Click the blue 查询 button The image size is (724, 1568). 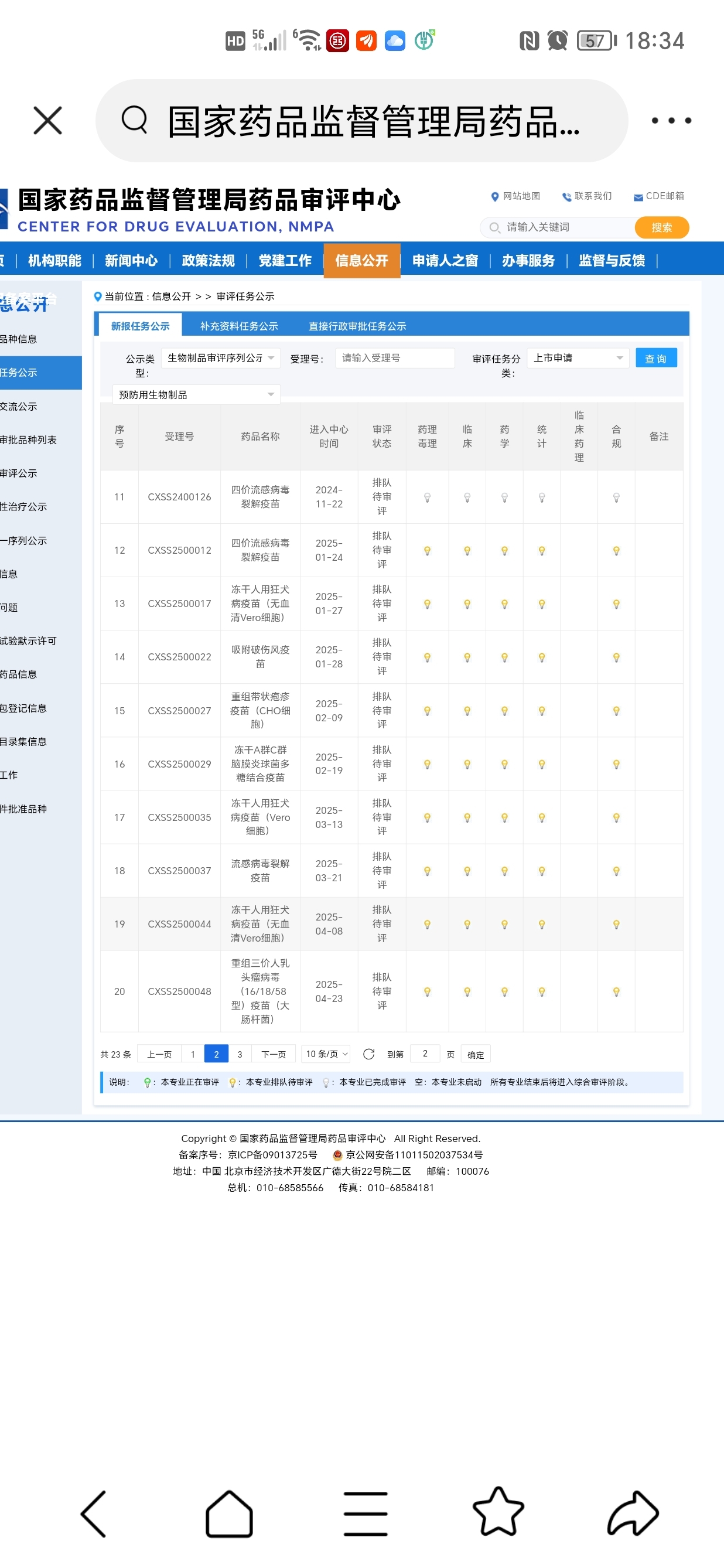tap(656, 358)
